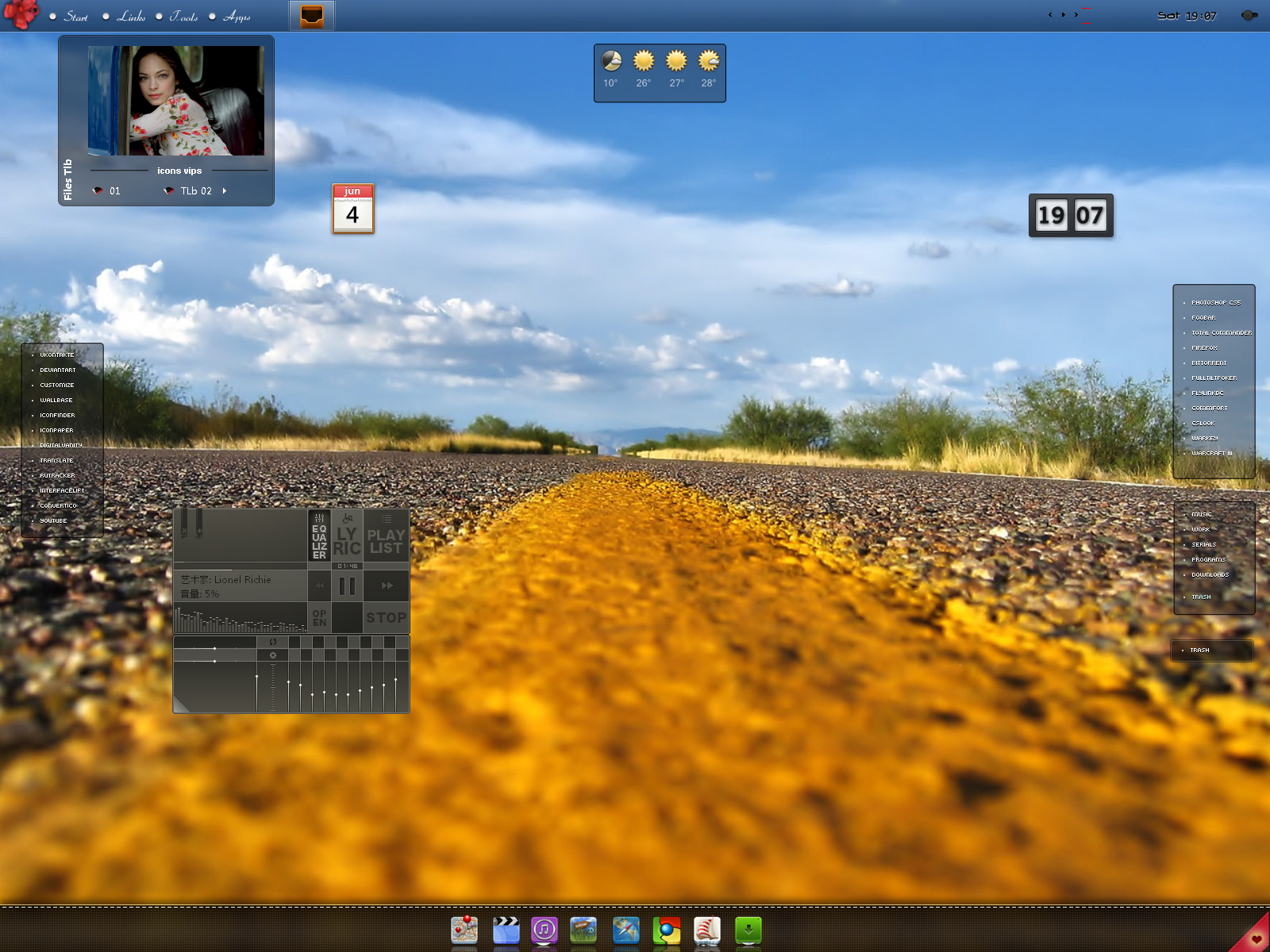Open Google Chrome from the dock
Screen dimensions: 1270x952
pos(667,930)
